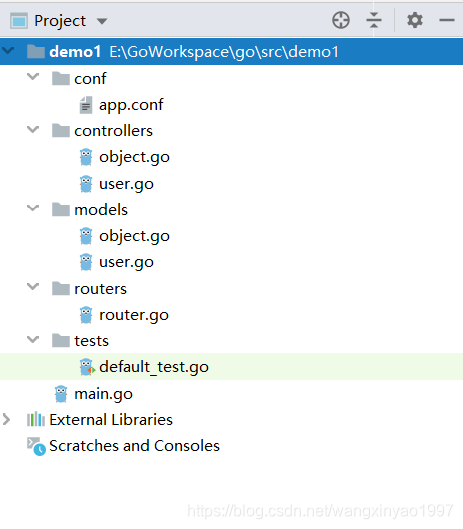Click the Collapse All icon

[x=374, y=20]
